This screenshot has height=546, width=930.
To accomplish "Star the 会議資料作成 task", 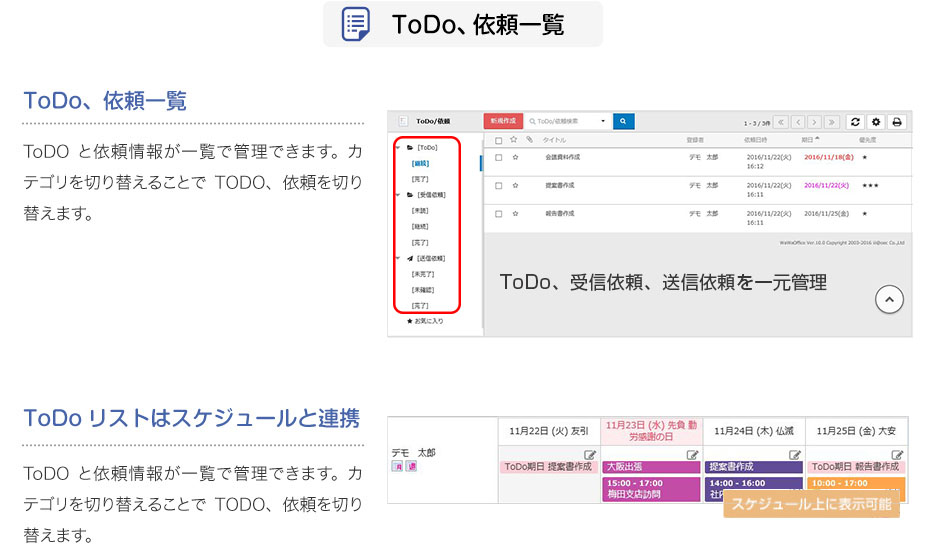I will coord(514,157).
